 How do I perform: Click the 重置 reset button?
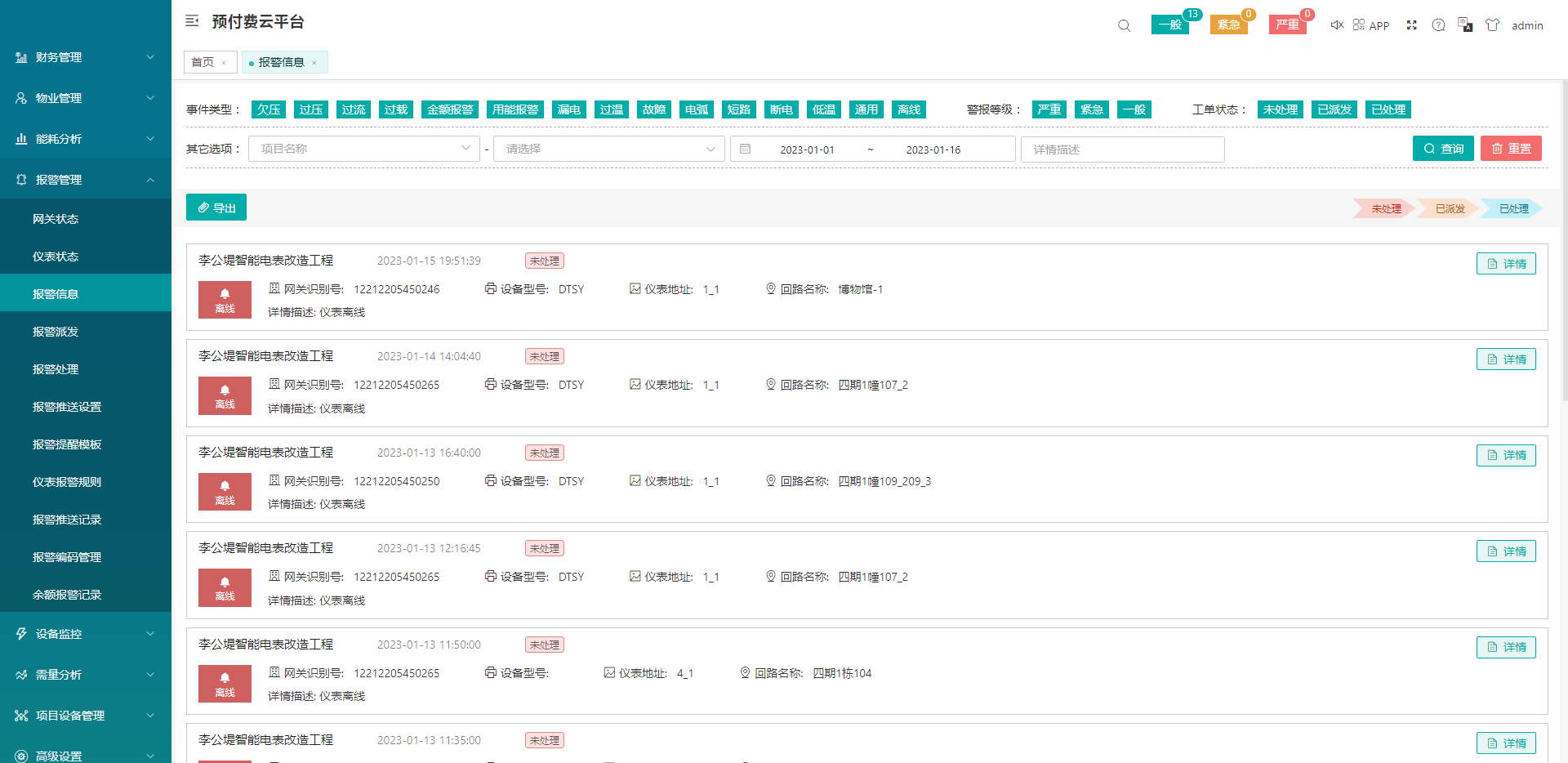point(1511,149)
